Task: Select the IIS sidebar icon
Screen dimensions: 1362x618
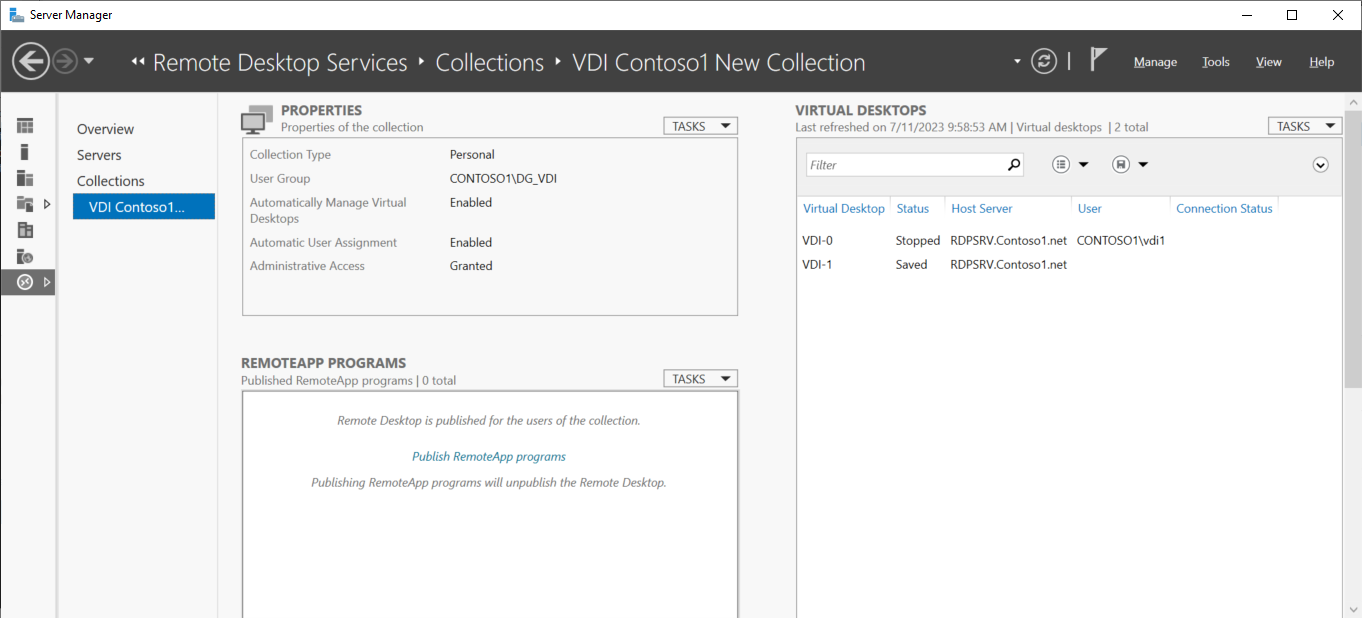Action: (x=25, y=256)
